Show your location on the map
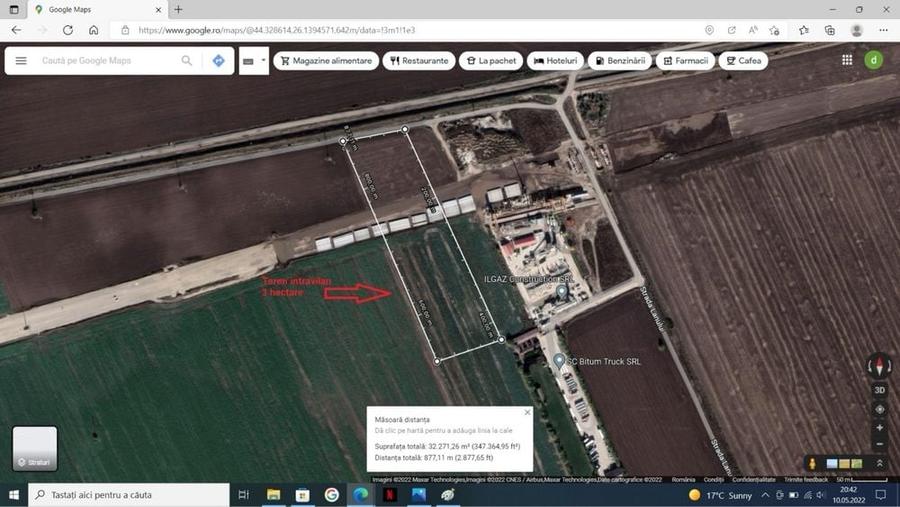900x507 pixels. [879, 409]
